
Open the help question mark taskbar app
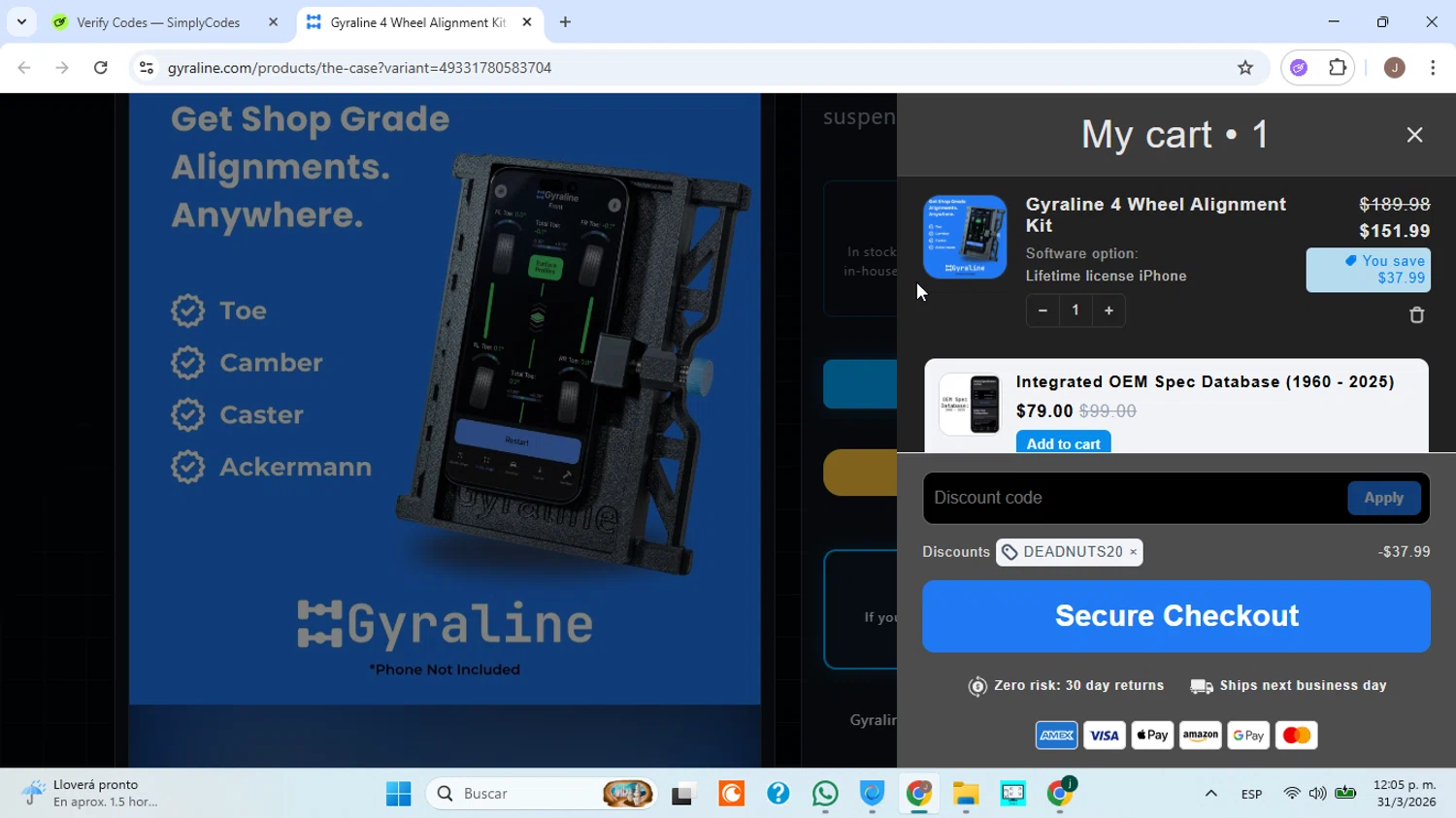coord(778,794)
